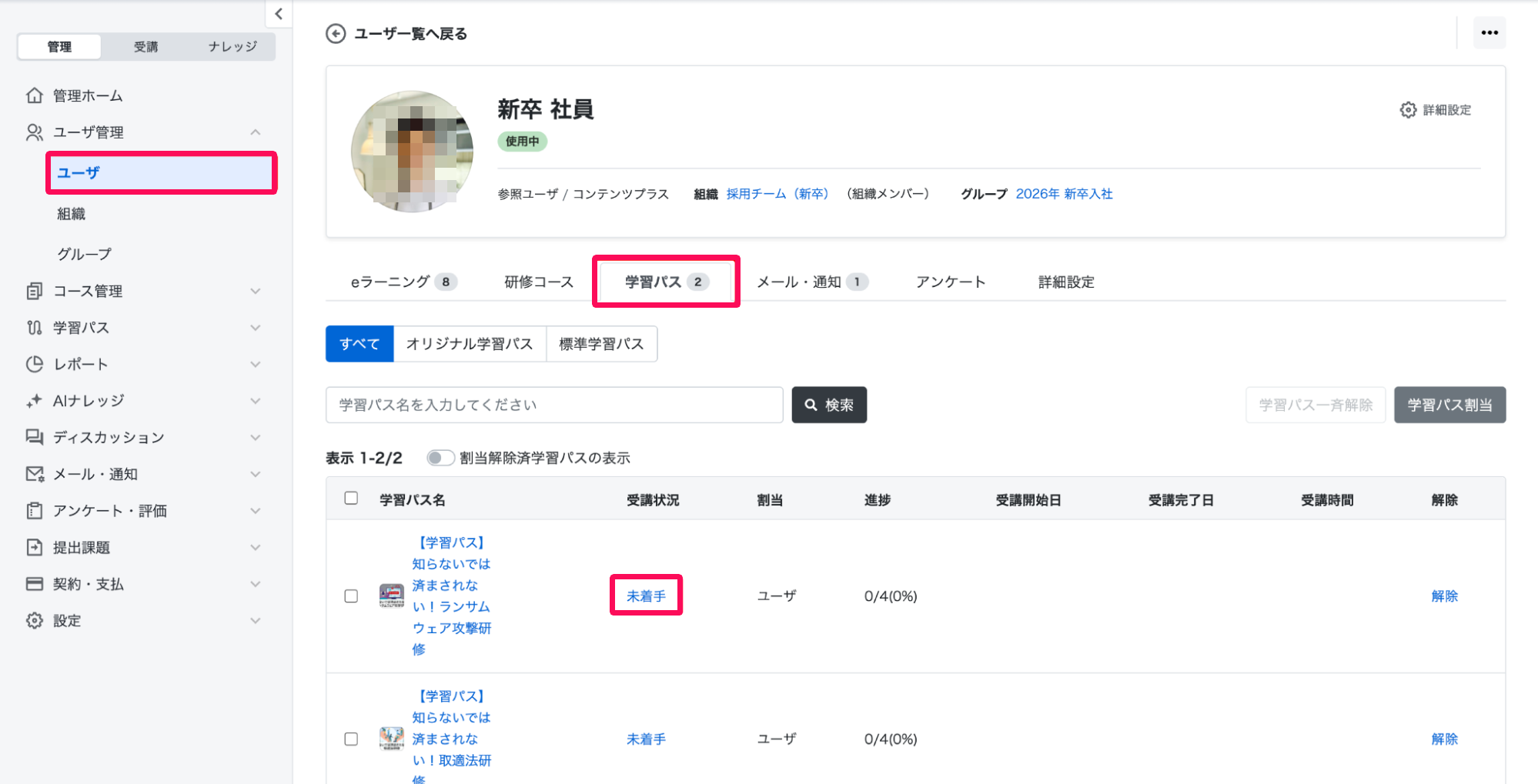Click 解除 for ランサムウェア攻撃研修 row
This screenshot has width=1538, height=784.
1444,596
